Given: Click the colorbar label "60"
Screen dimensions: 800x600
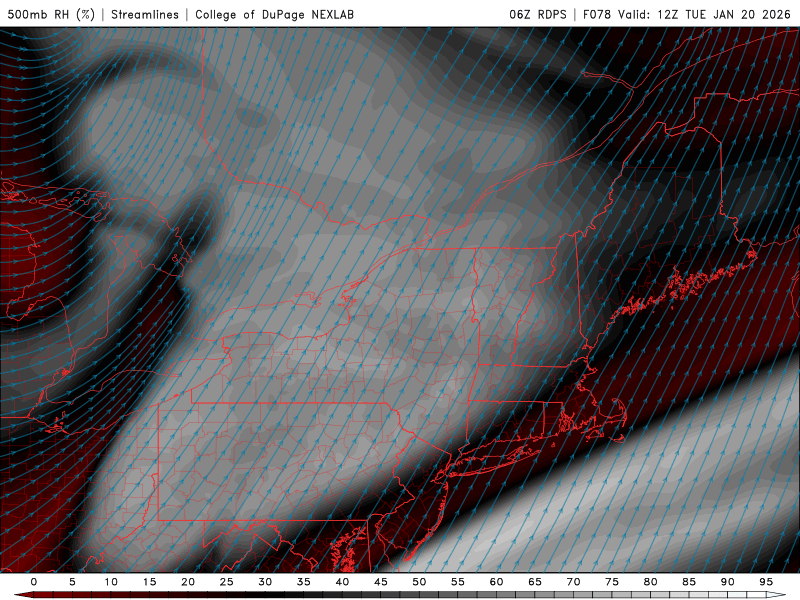Looking at the screenshot, I should tap(496, 582).
